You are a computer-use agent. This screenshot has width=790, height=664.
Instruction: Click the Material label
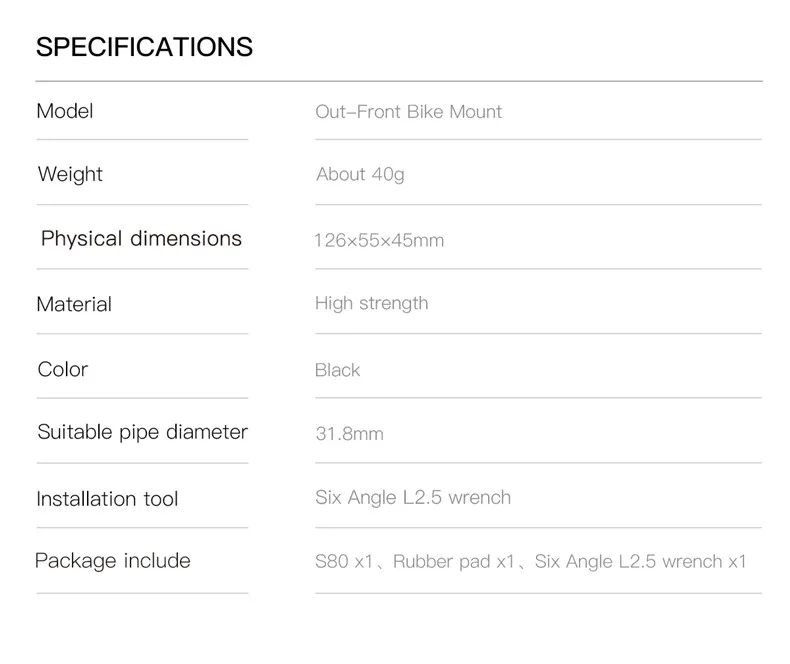(74, 304)
